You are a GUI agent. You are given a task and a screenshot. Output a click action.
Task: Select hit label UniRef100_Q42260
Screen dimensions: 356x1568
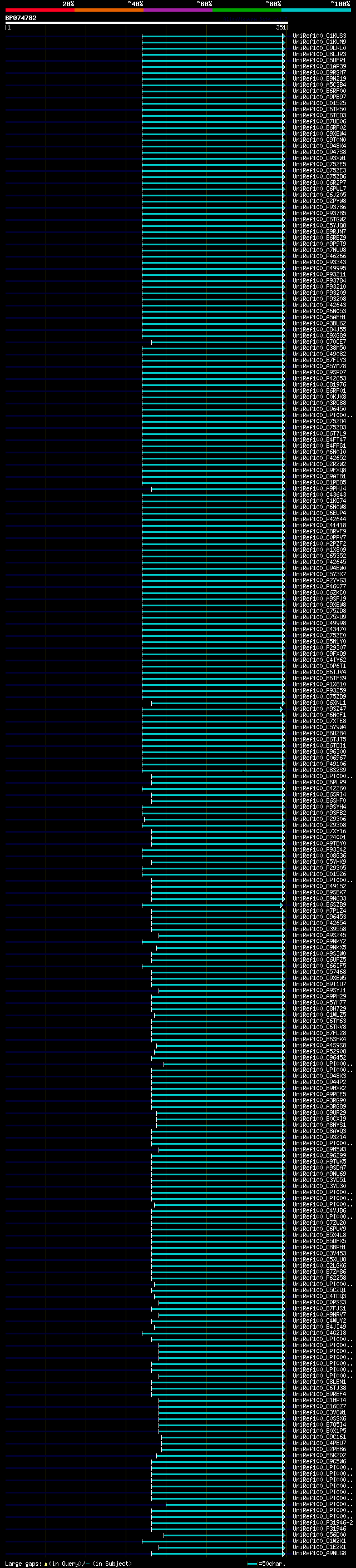click(319, 788)
